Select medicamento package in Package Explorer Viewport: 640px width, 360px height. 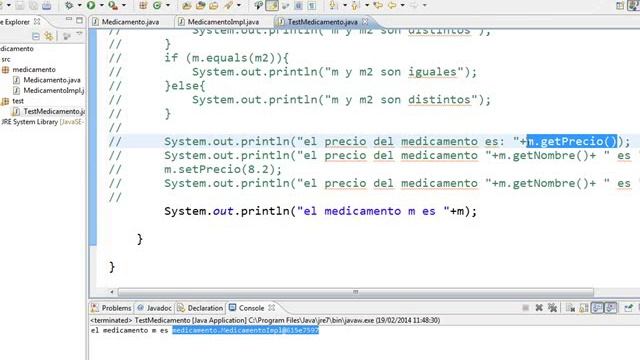click(34, 69)
